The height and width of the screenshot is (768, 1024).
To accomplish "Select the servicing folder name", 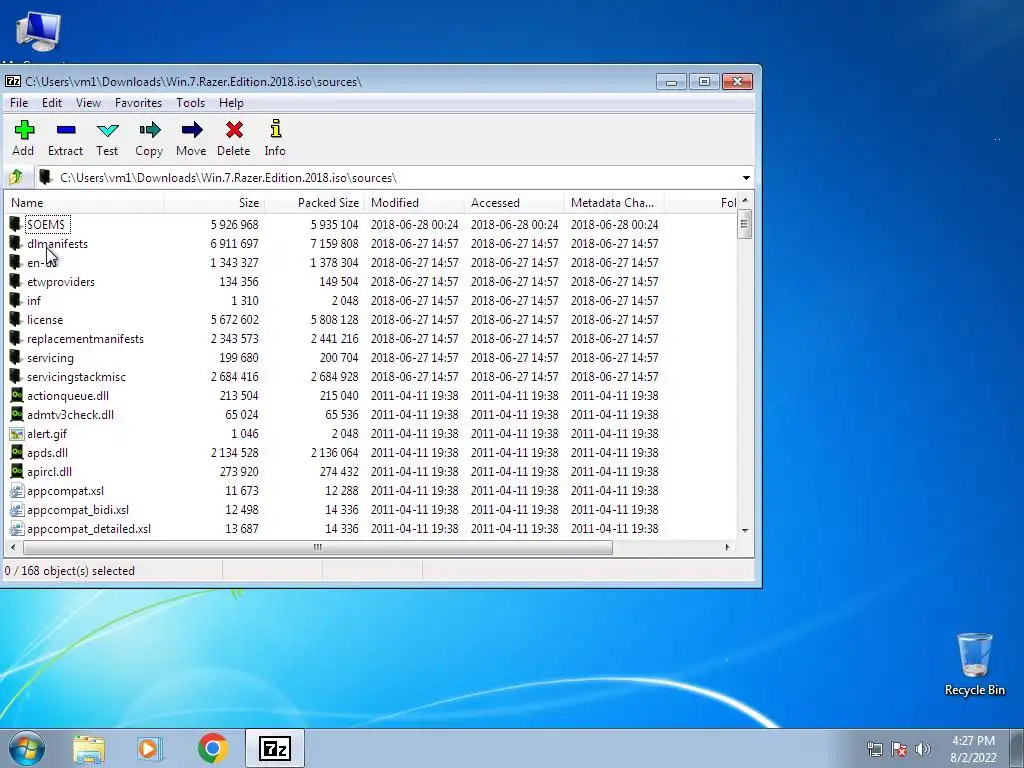I will [x=50, y=357].
